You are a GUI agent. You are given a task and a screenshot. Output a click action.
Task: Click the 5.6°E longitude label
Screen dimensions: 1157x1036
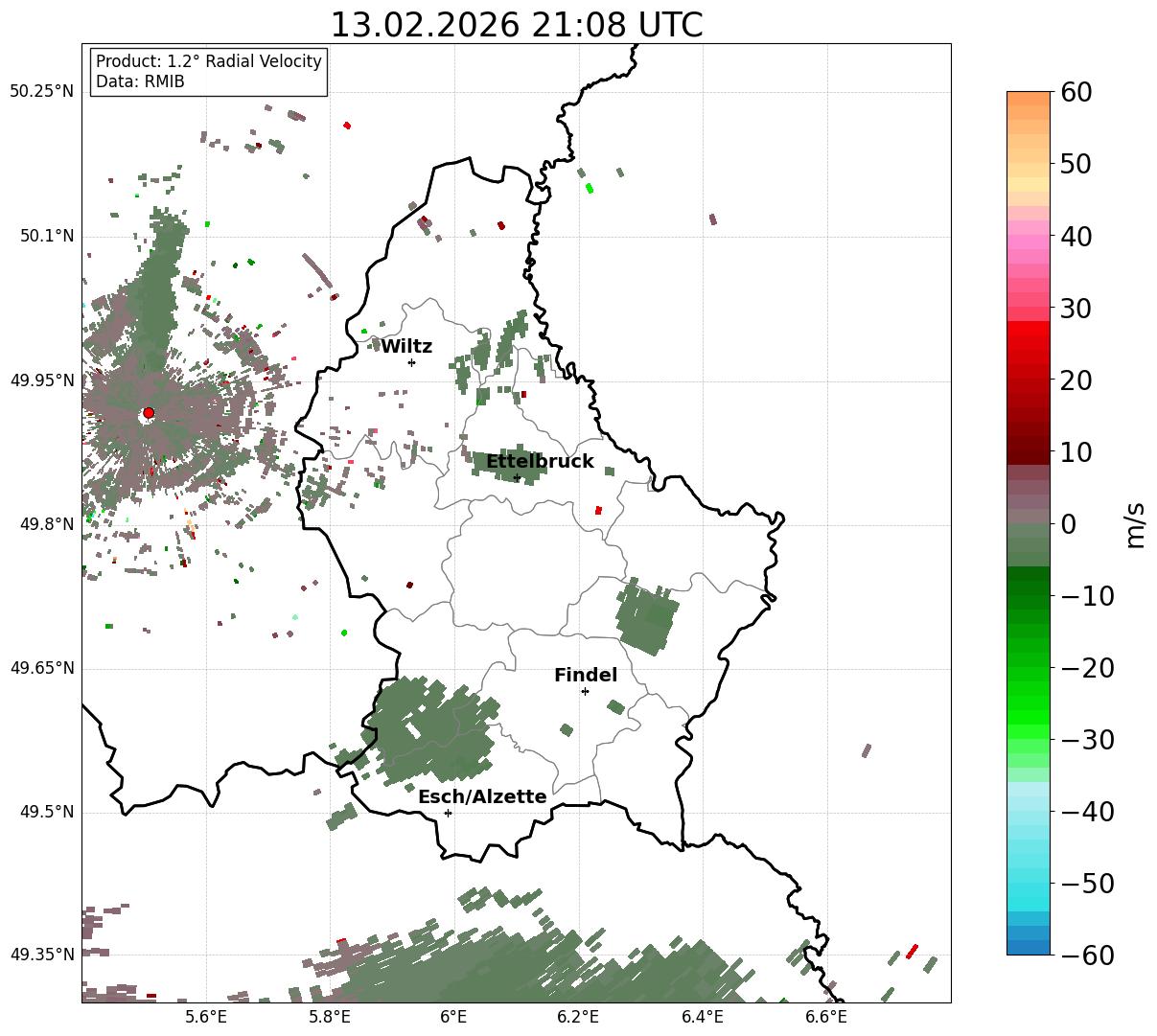point(206,1017)
